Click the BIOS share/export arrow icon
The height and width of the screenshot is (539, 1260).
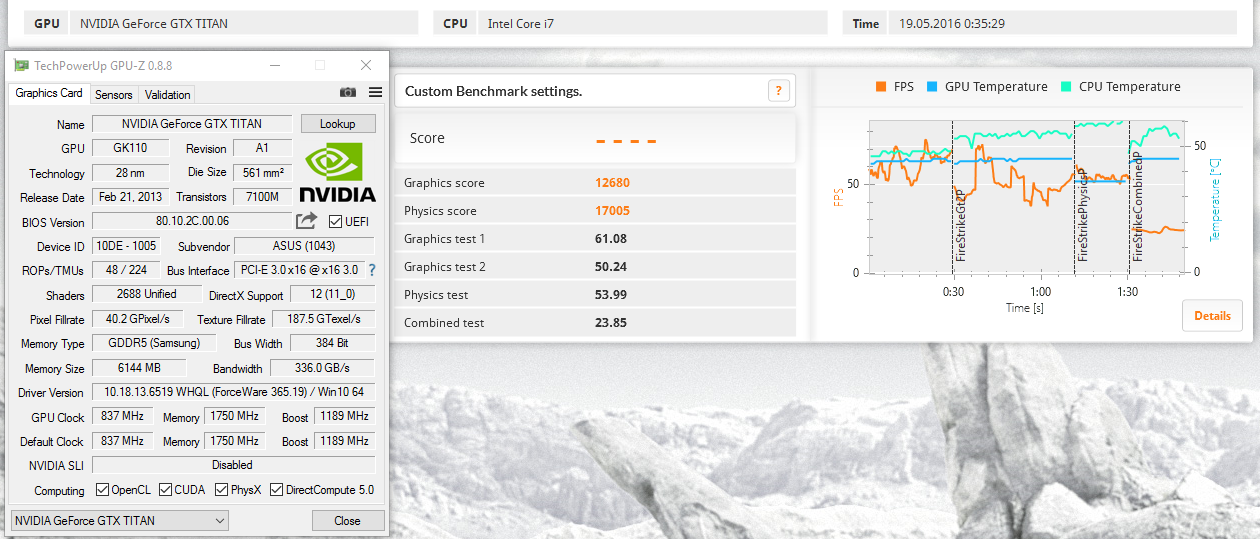tap(307, 221)
